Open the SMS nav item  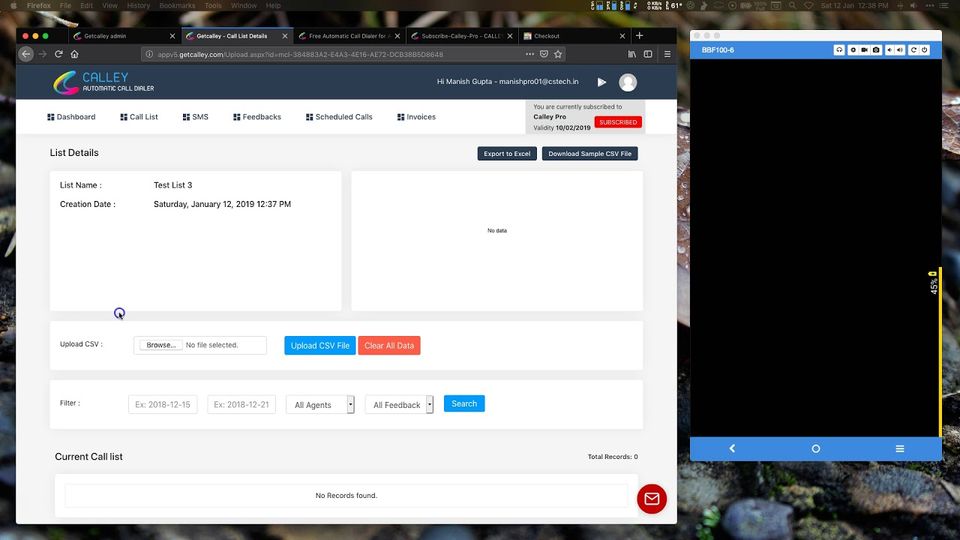point(195,117)
